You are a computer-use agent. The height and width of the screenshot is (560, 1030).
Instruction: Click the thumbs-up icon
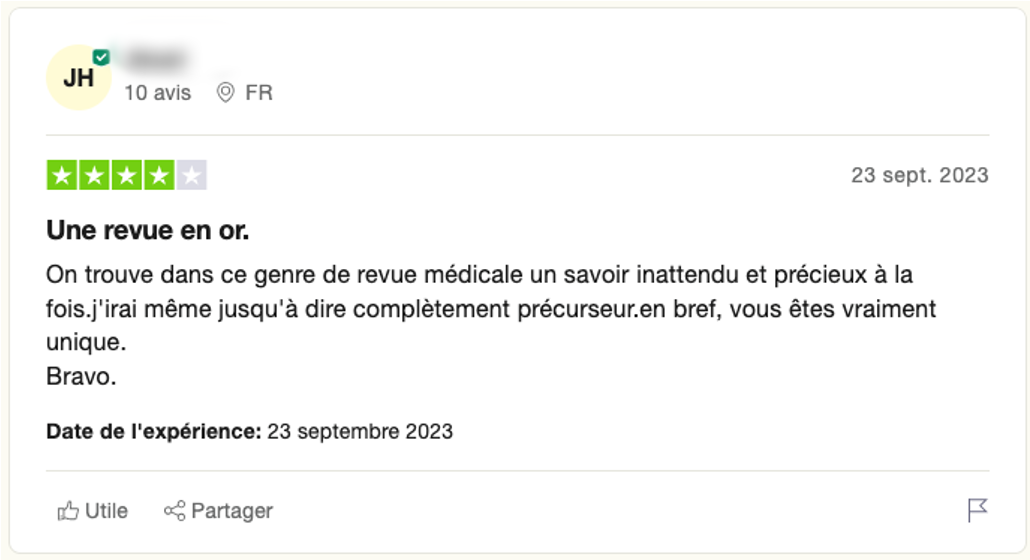68,511
